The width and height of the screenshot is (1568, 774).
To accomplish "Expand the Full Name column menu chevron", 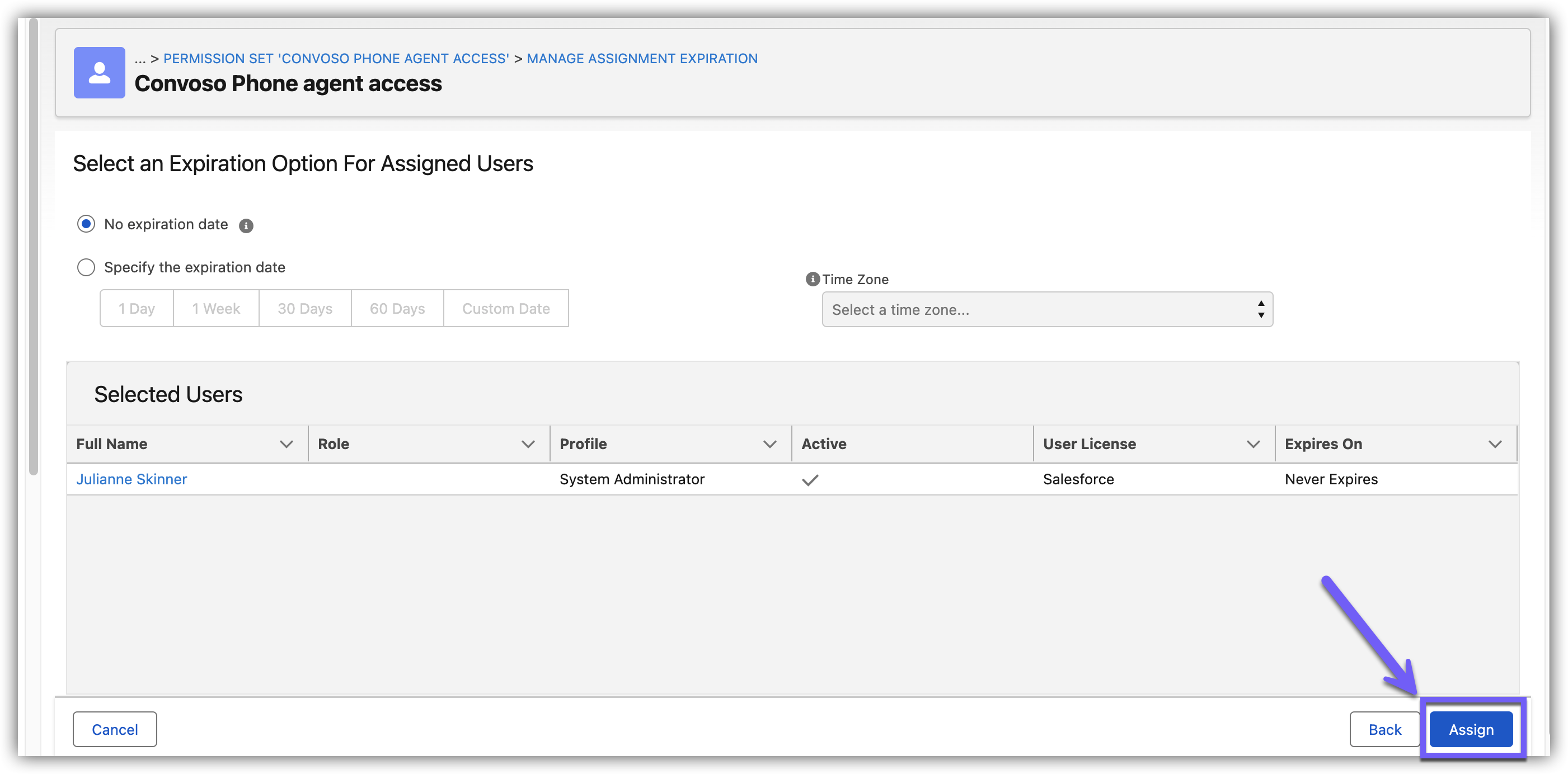I will [286, 444].
